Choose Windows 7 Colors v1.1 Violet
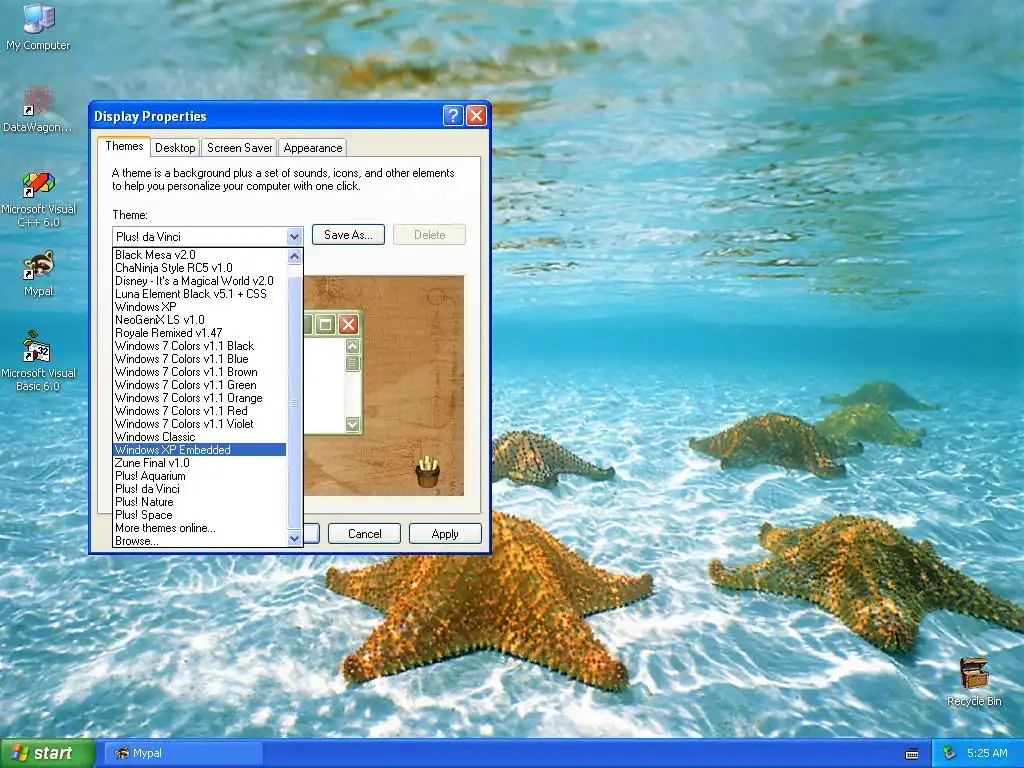This screenshot has width=1024, height=768. pos(200,424)
